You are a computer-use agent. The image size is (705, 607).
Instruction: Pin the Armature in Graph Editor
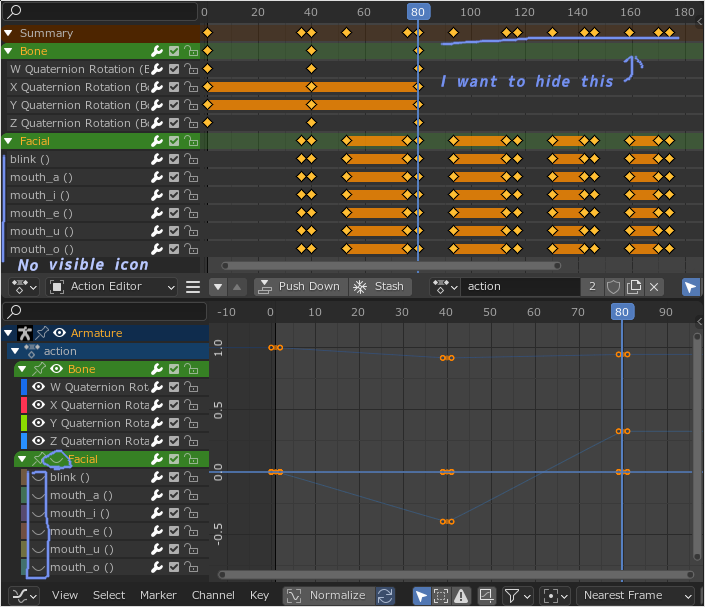42,333
